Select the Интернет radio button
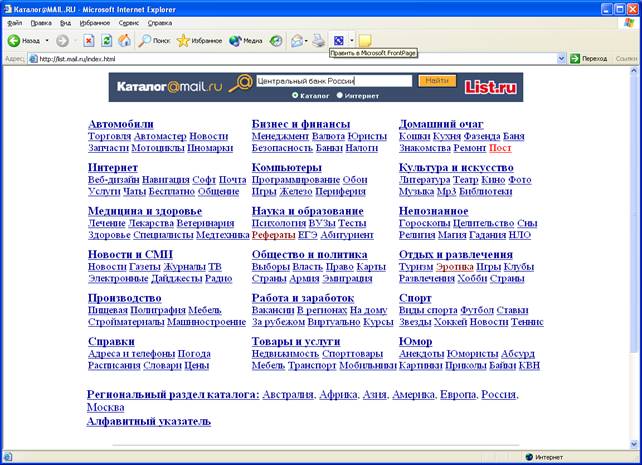The height and width of the screenshot is (465, 642). click(x=339, y=95)
